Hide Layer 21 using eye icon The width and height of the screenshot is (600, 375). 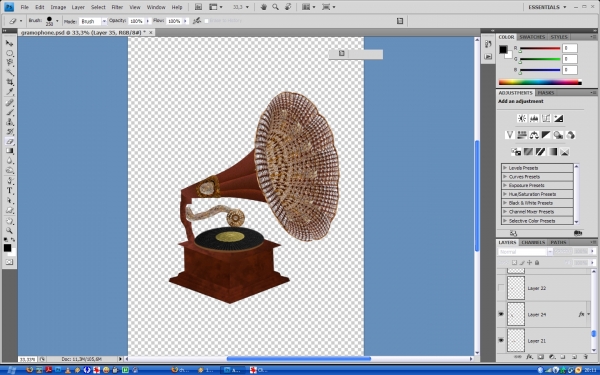pos(501,340)
